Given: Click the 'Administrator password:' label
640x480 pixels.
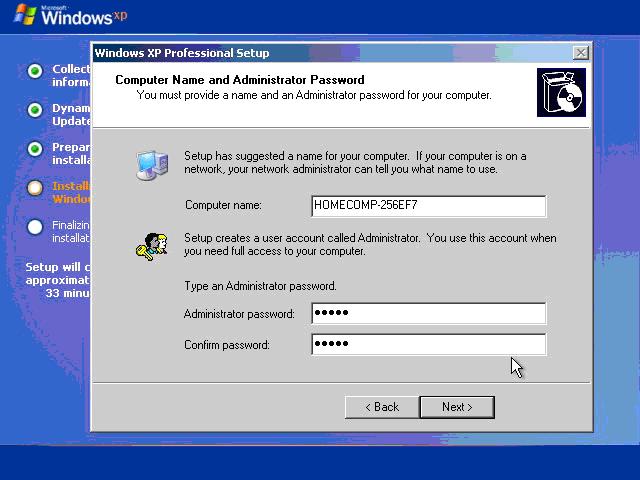Looking at the screenshot, I should (x=239, y=314).
